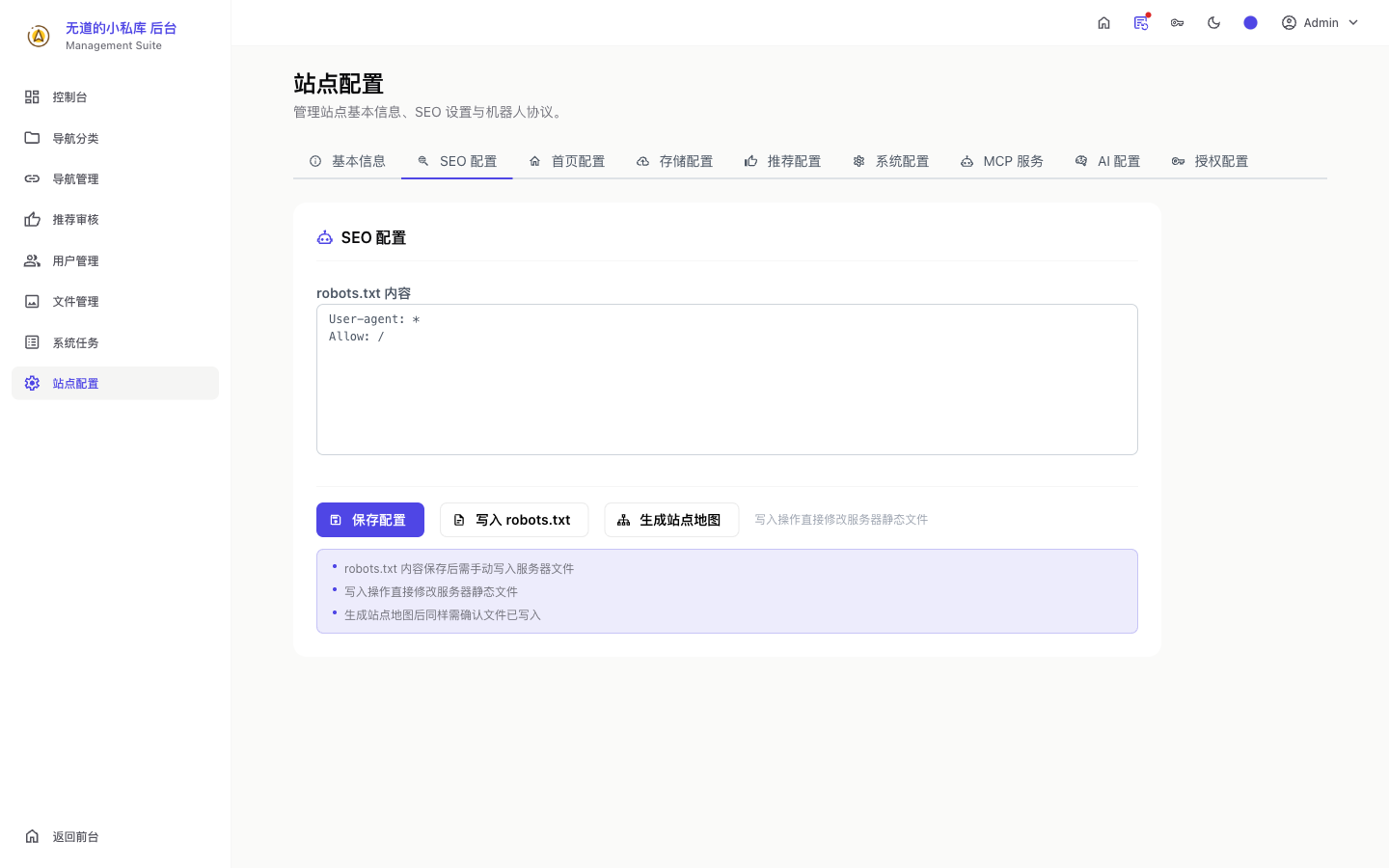1389x868 pixels.
Task: Click the robots.txt 内容 label
Action: [x=364, y=293]
